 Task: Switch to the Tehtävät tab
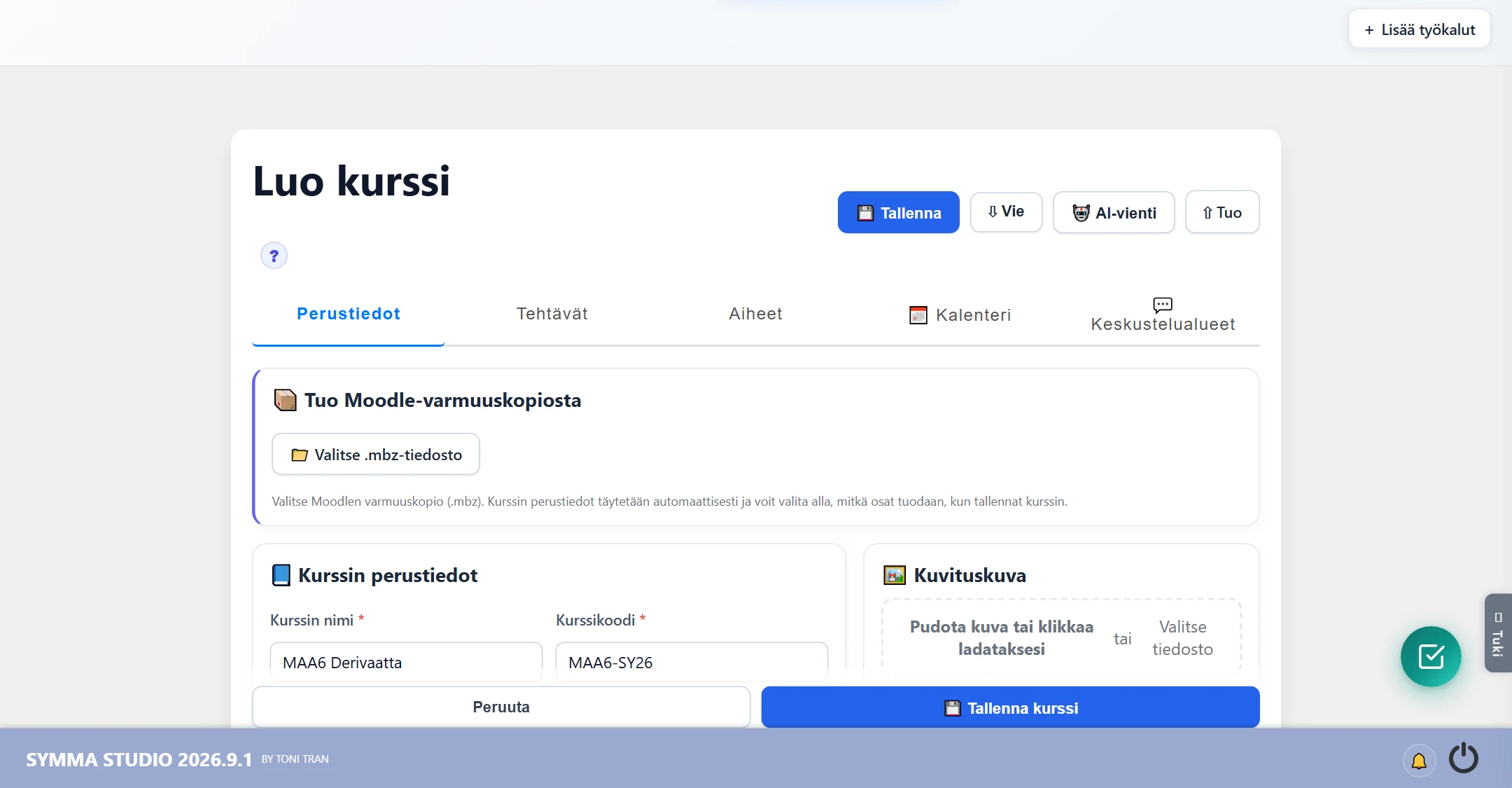pos(552,314)
